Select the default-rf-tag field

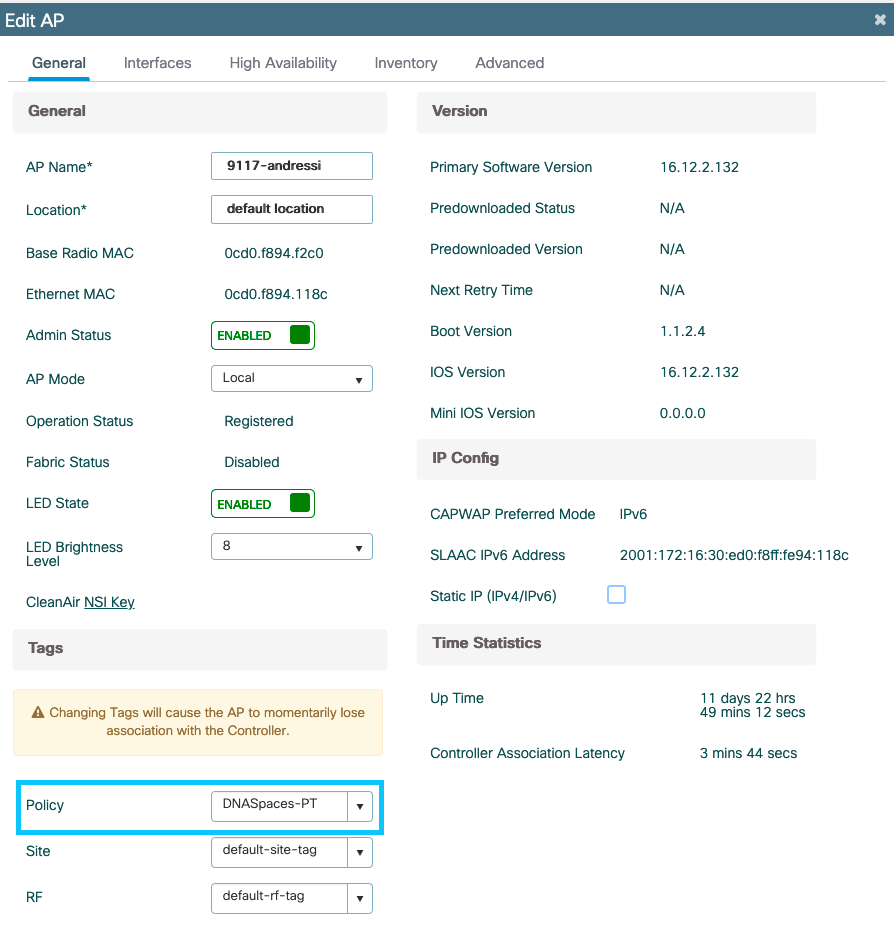click(x=280, y=898)
